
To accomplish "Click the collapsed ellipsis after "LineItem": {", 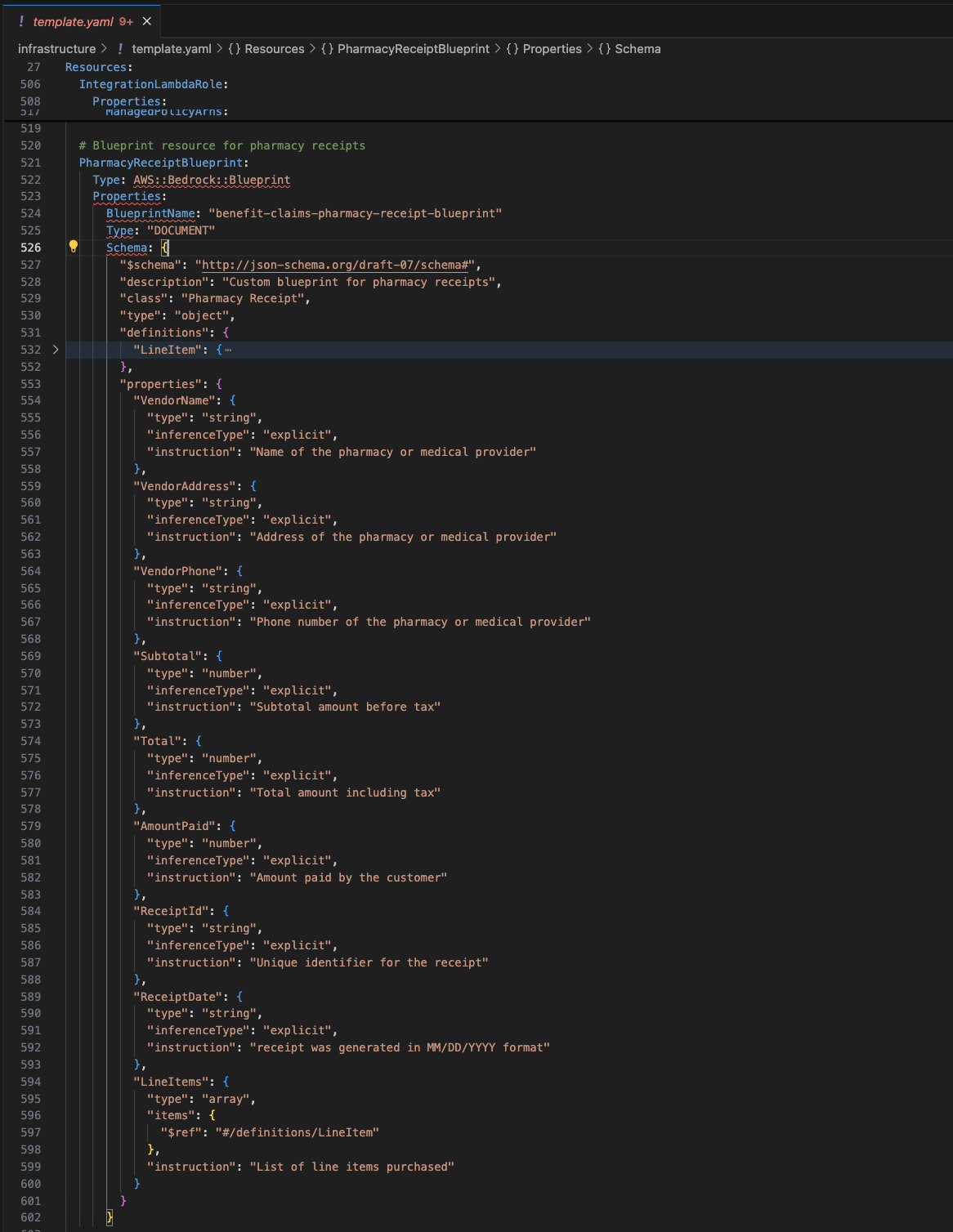I will click(228, 350).
